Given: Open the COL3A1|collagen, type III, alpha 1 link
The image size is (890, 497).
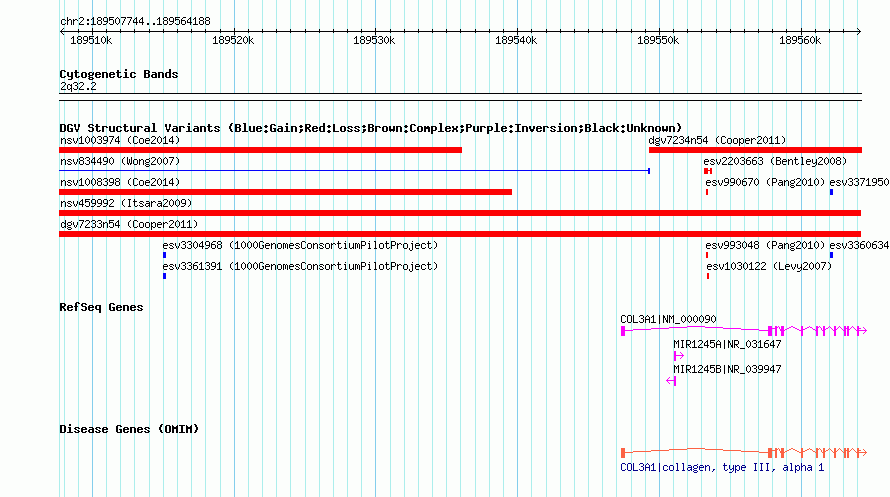Looking at the screenshot, I should 722,467.
